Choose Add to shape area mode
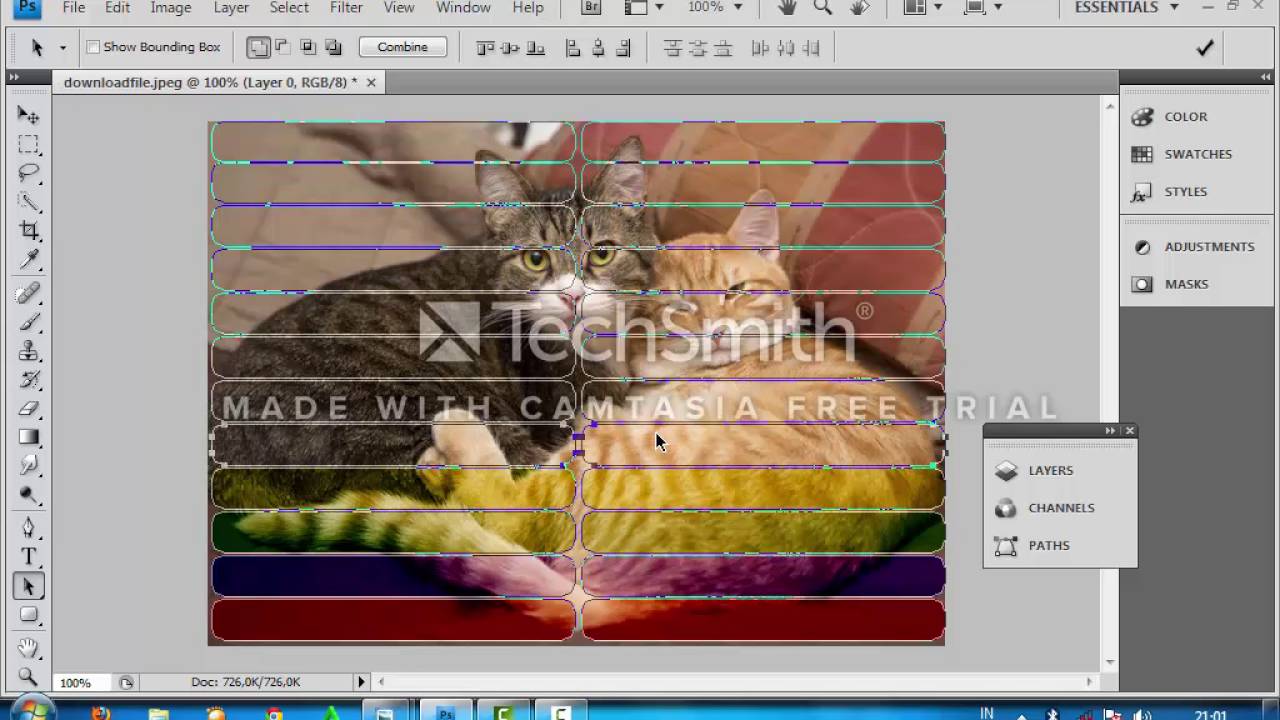The width and height of the screenshot is (1280, 720). coord(258,47)
